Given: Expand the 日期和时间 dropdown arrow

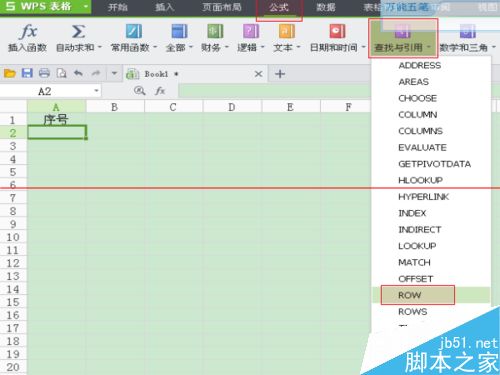Looking at the screenshot, I should pos(363,48).
